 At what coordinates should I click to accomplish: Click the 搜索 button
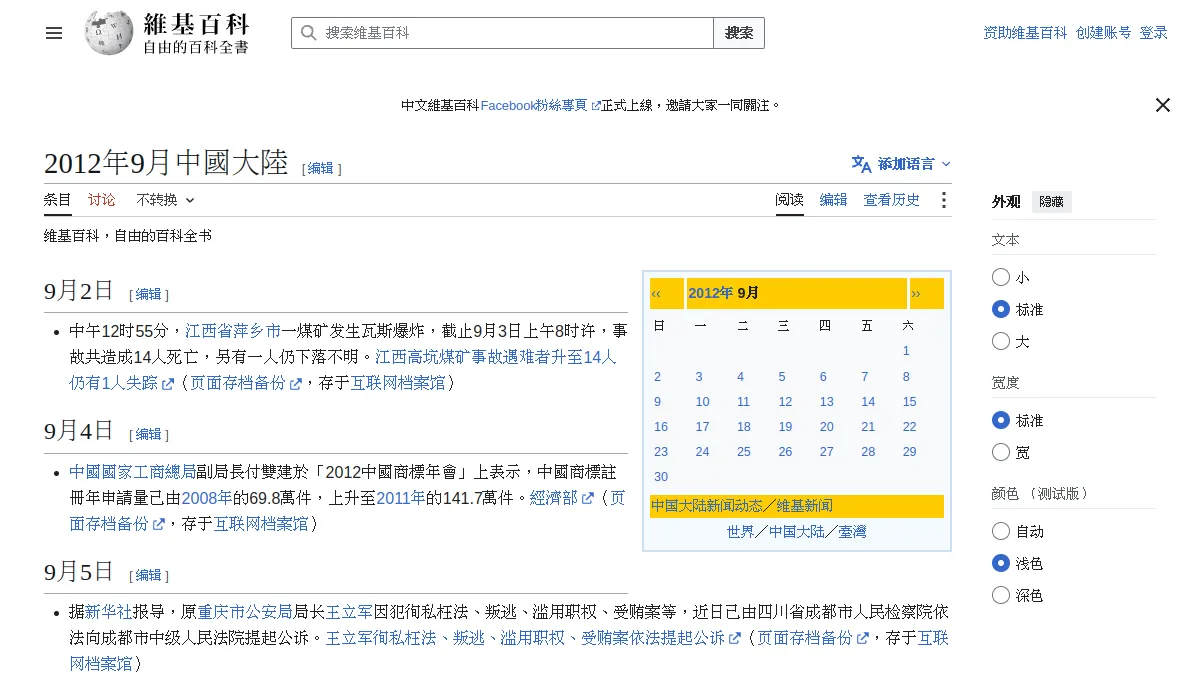click(x=739, y=33)
